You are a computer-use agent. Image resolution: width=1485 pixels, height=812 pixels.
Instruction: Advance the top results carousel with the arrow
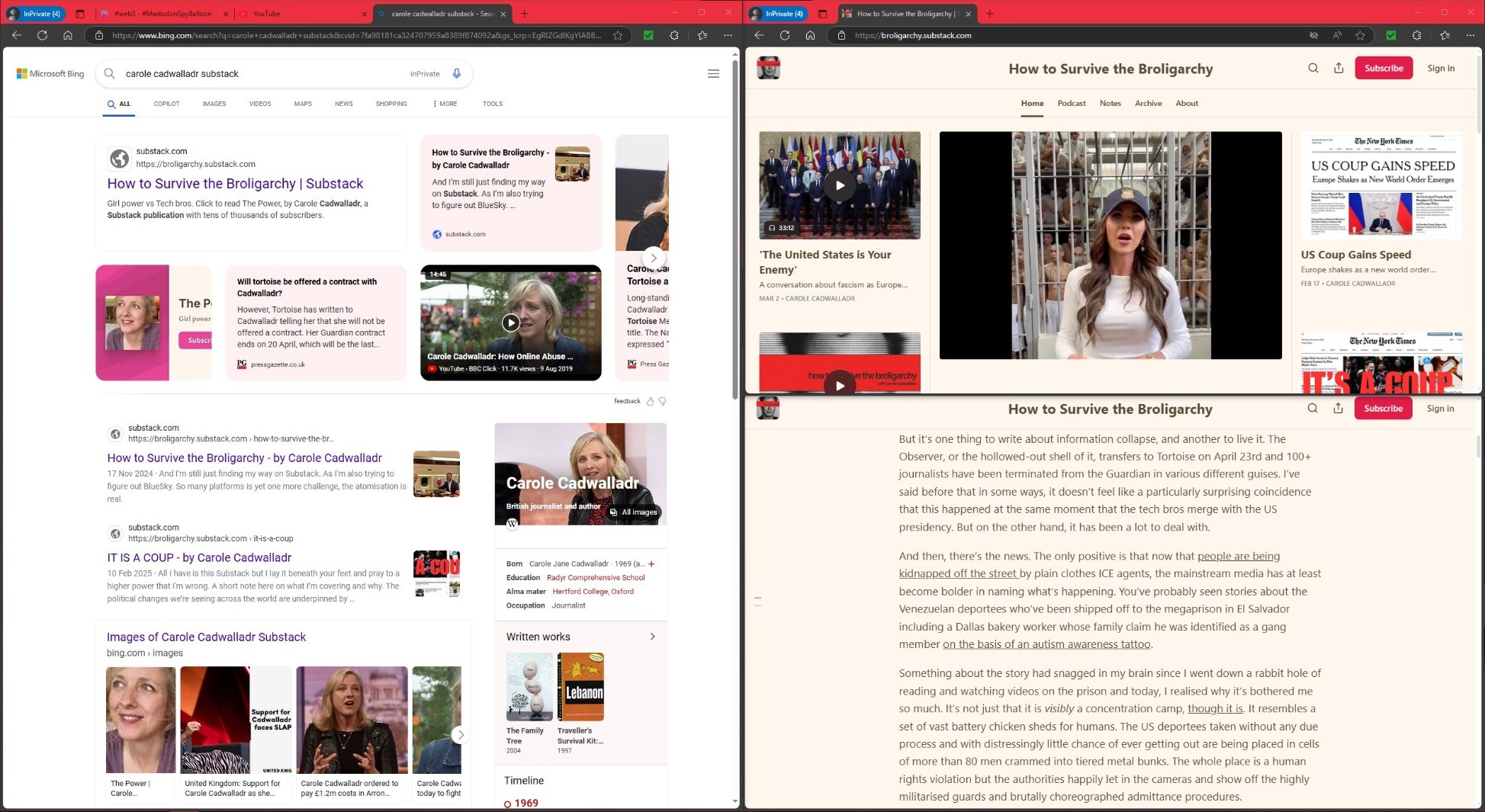pyautogui.click(x=653, y=258)
